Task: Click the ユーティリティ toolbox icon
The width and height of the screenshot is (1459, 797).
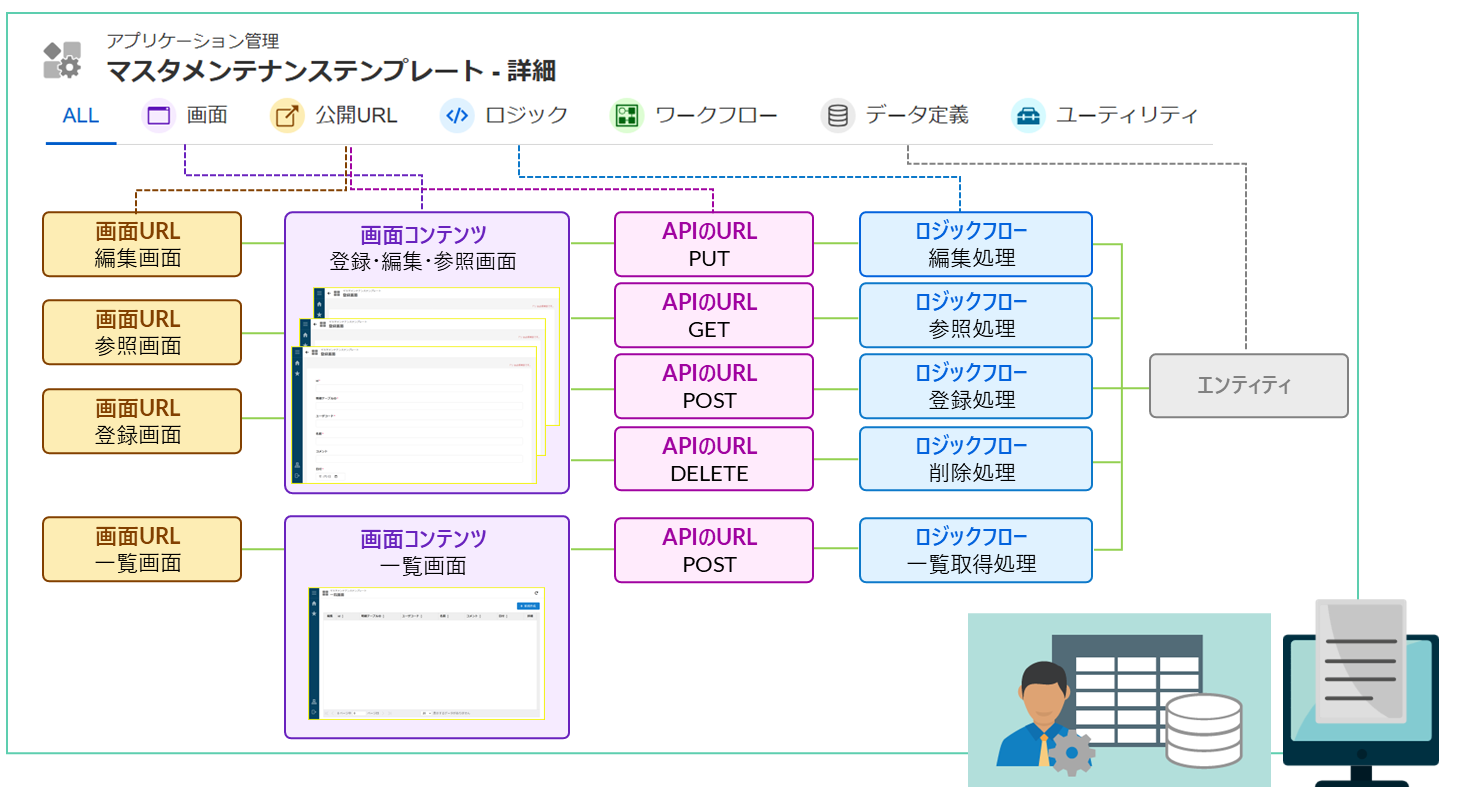Action: pos(1028,116)
